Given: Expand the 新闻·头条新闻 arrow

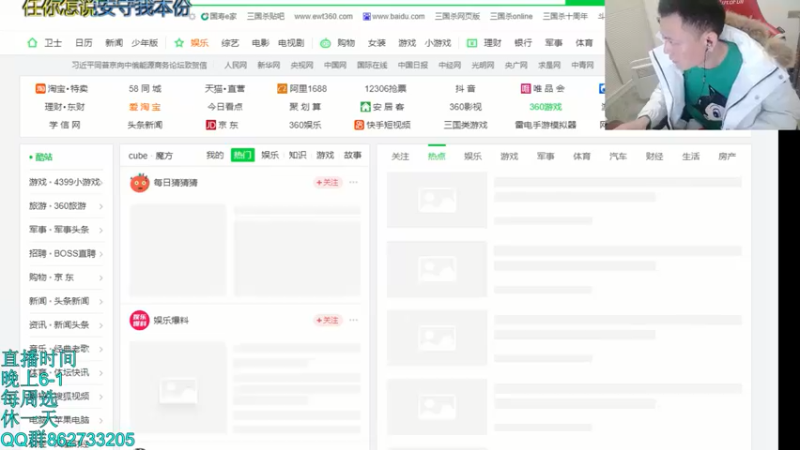Looking at the screenshot, I should click(101, 302).
